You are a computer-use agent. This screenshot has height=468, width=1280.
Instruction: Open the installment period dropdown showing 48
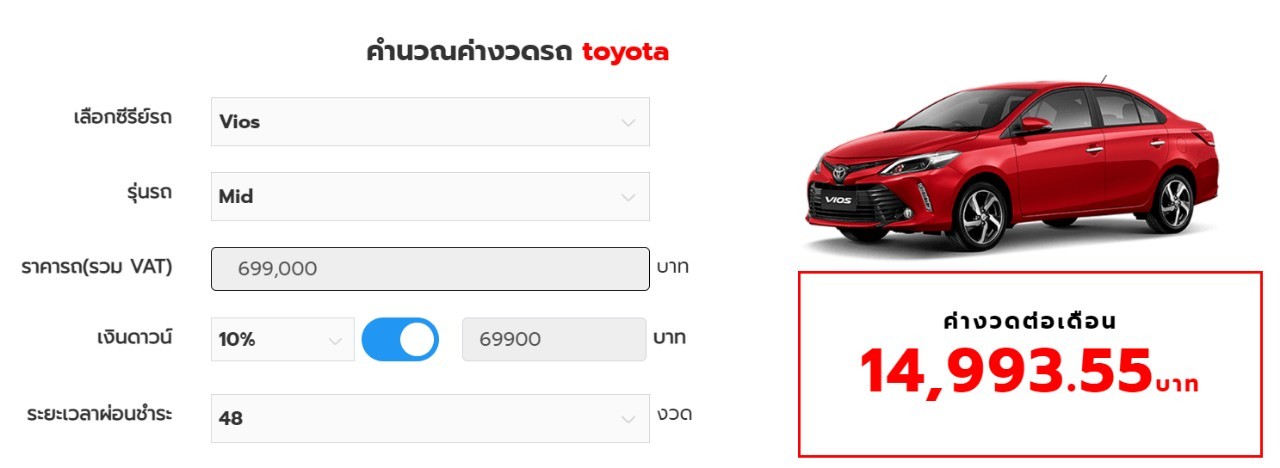430,419
